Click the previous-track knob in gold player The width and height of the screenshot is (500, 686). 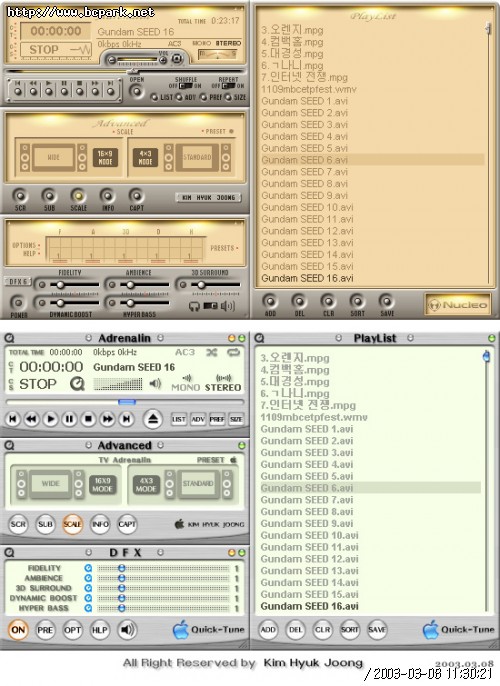18,90
